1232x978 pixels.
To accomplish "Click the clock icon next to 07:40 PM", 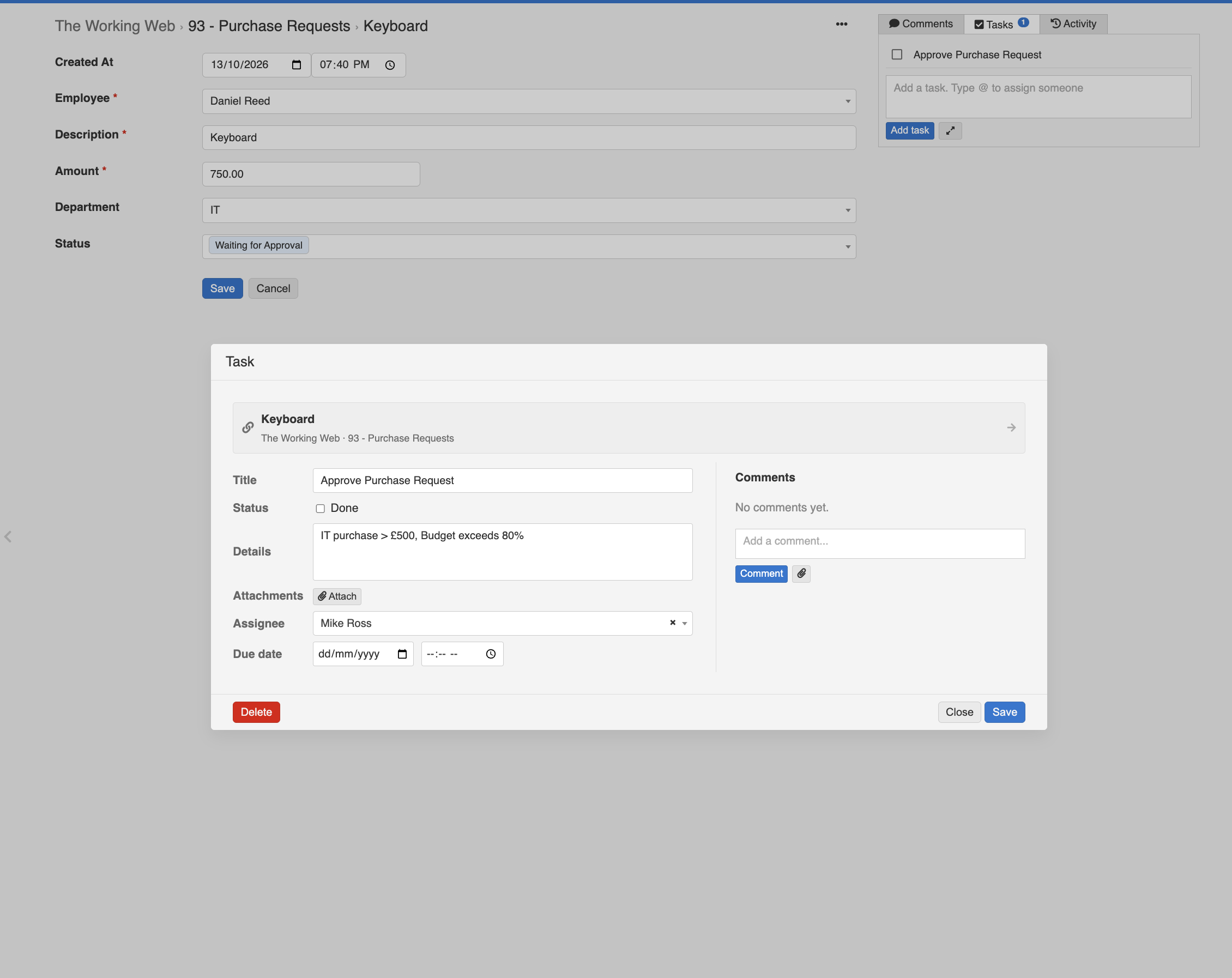I will click(390, 65).
